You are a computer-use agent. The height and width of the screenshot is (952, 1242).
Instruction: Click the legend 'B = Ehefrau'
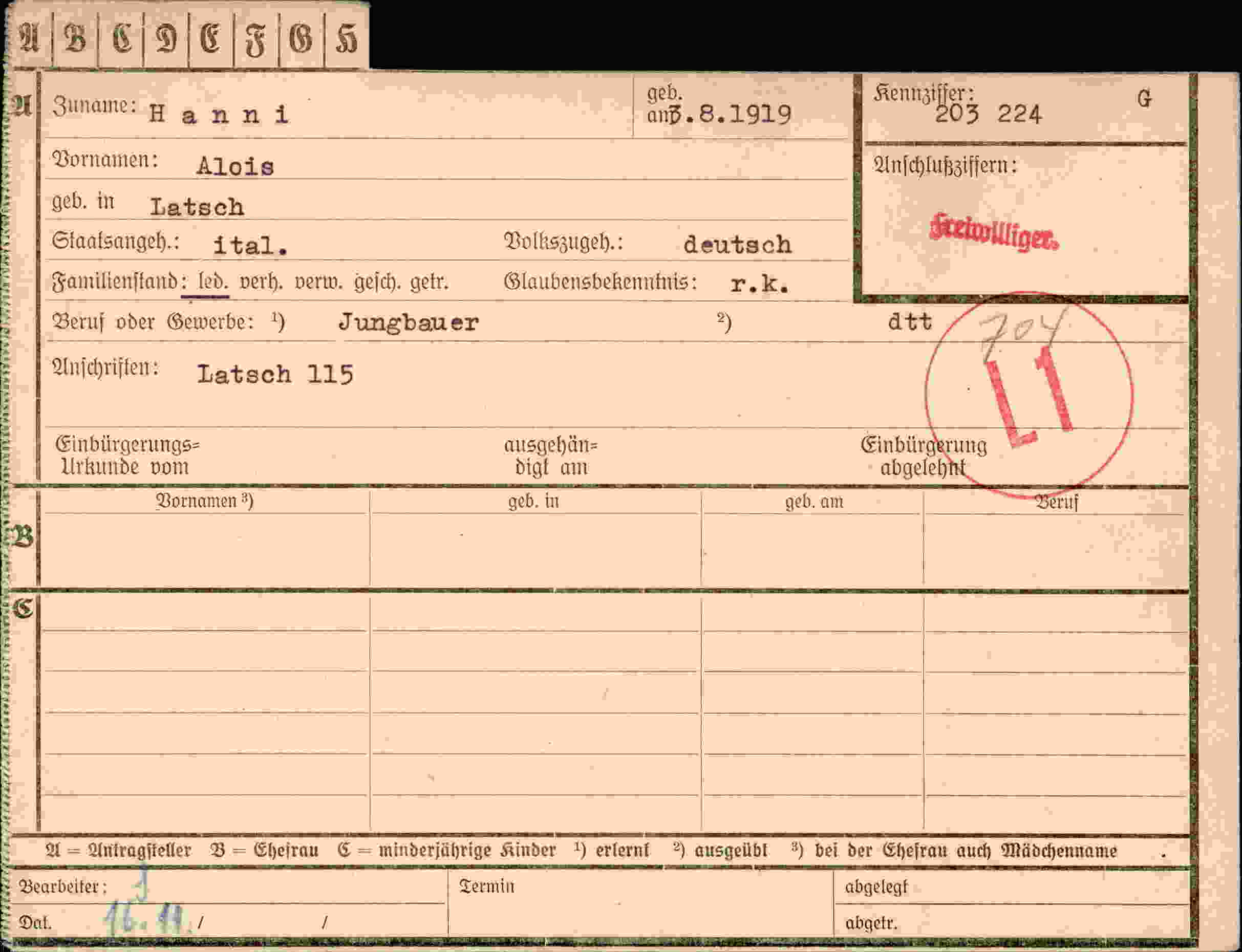tap(264, 851)
